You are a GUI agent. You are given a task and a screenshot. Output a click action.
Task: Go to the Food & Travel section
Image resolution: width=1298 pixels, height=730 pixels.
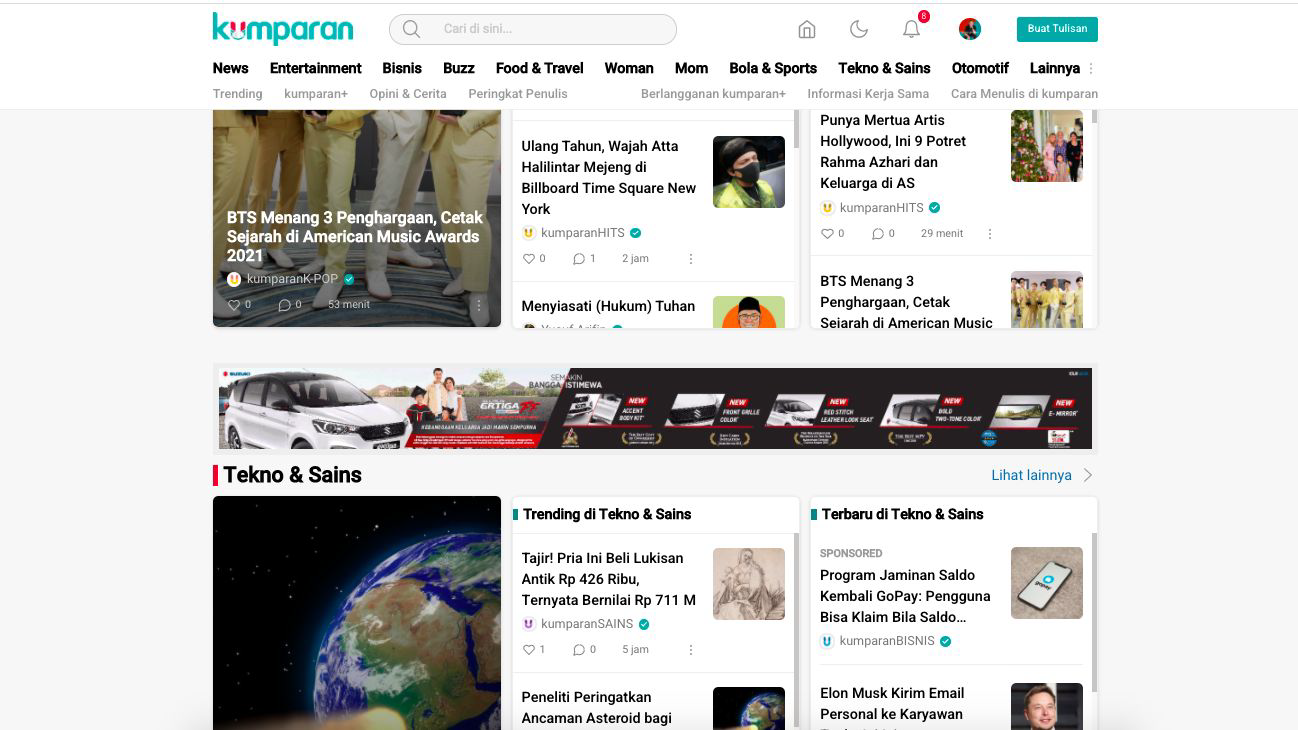click(x=539, y=68)
